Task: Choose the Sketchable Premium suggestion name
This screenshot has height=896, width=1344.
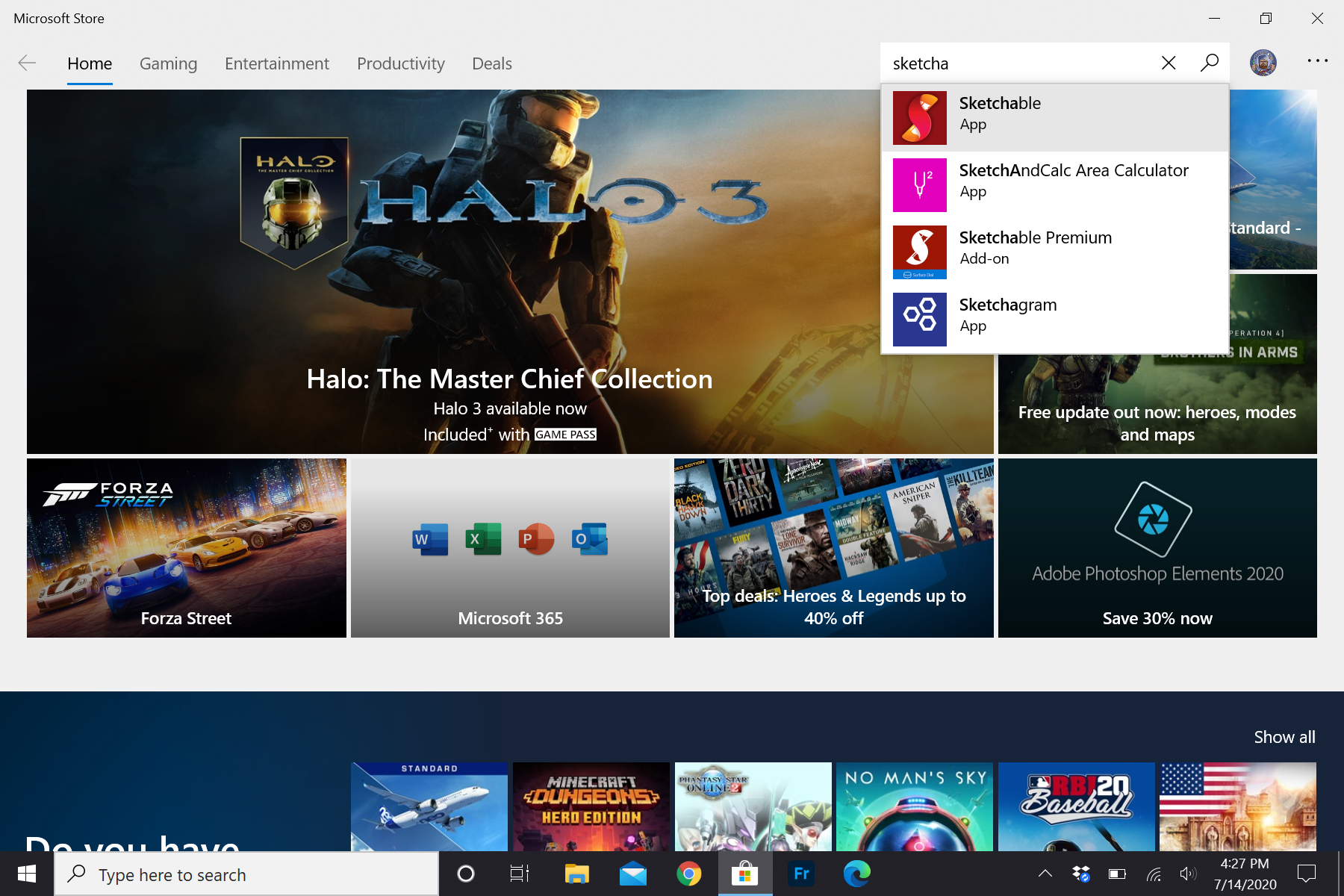Action: pyautogui.click(x=1036, y=237)
